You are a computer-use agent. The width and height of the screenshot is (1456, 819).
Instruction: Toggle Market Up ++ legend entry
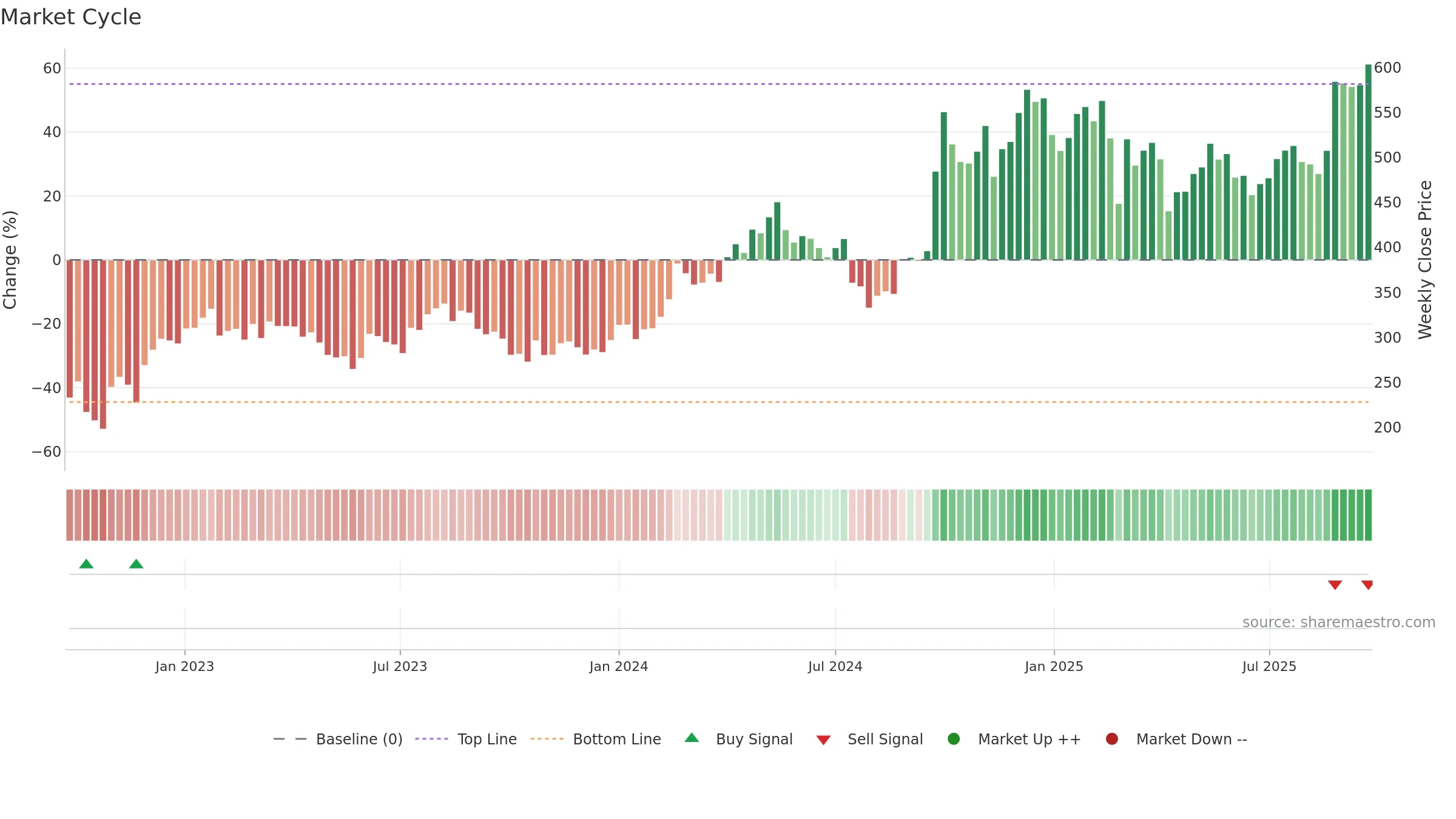click(1014, 739)
